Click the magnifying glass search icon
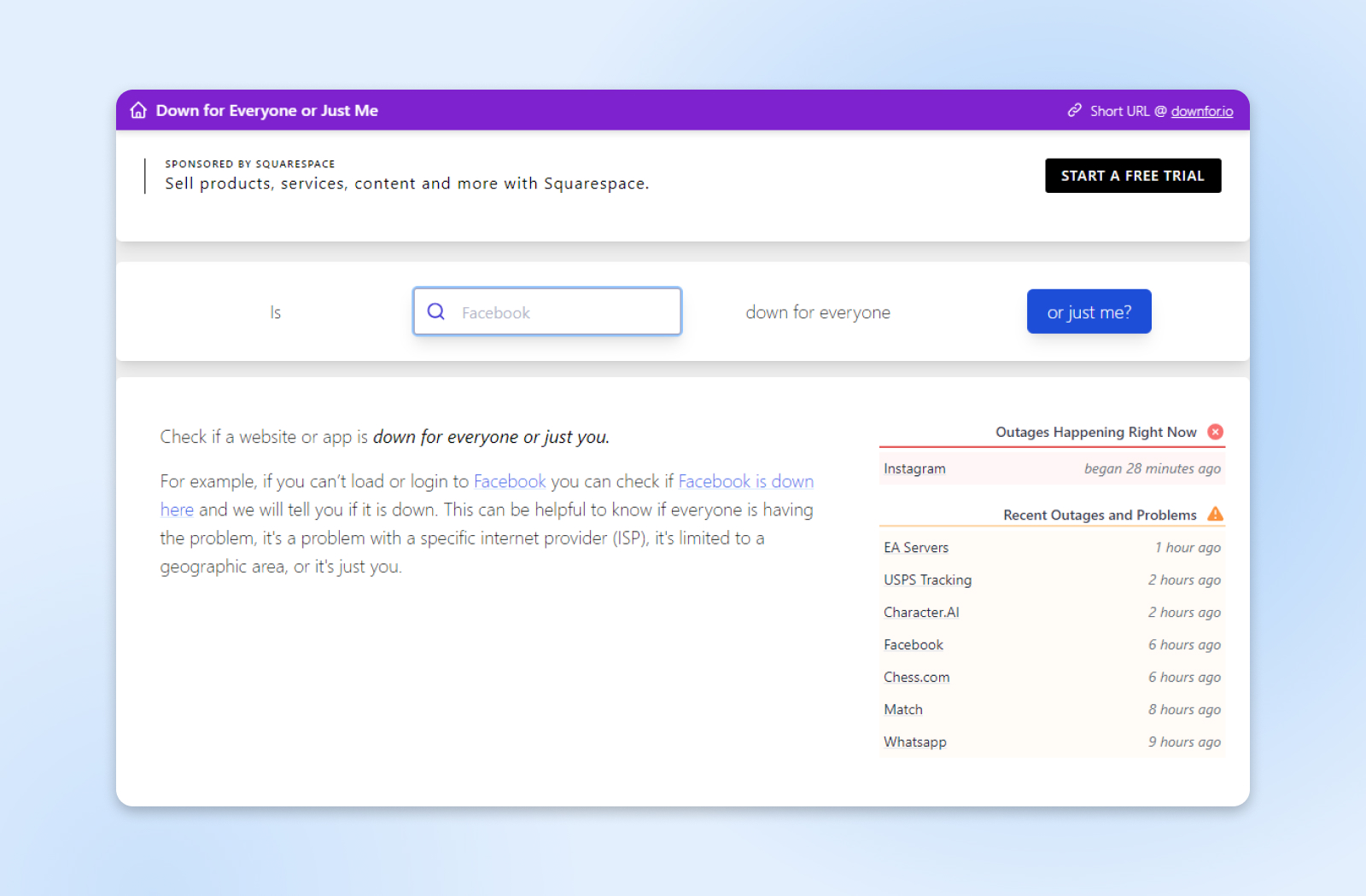 436,311
